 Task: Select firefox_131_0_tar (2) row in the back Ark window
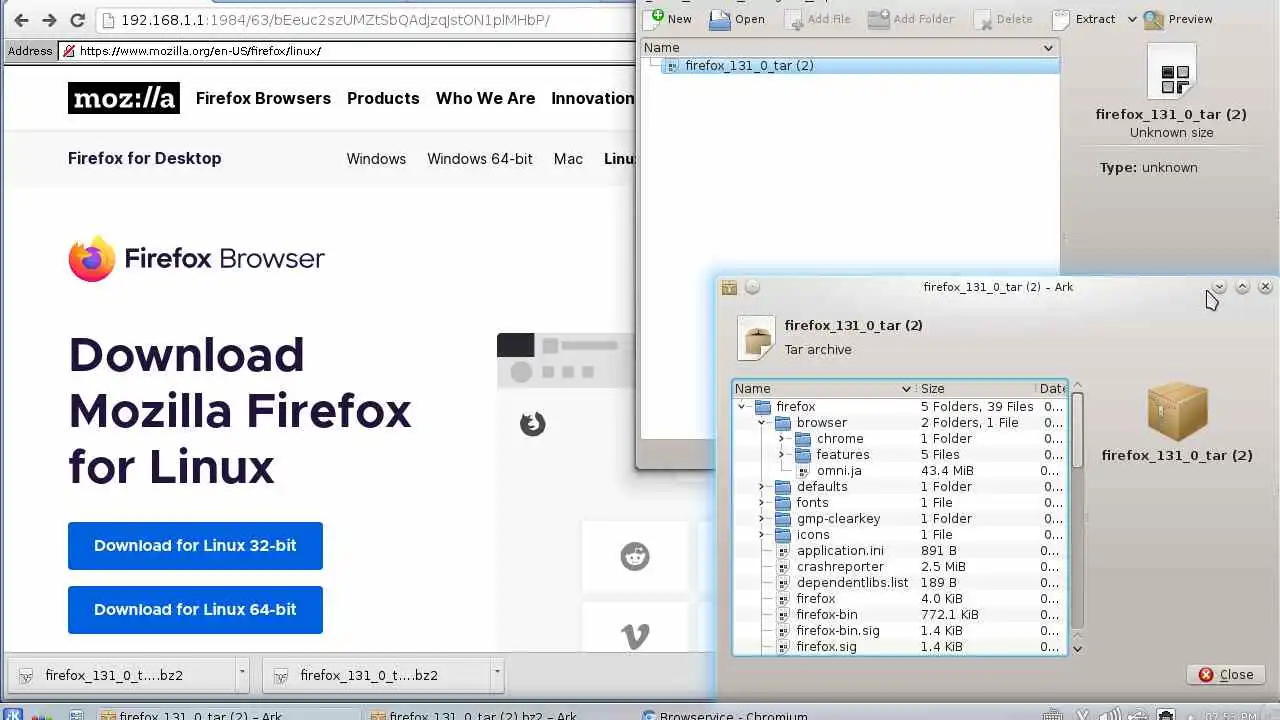[x=860, y=65]
